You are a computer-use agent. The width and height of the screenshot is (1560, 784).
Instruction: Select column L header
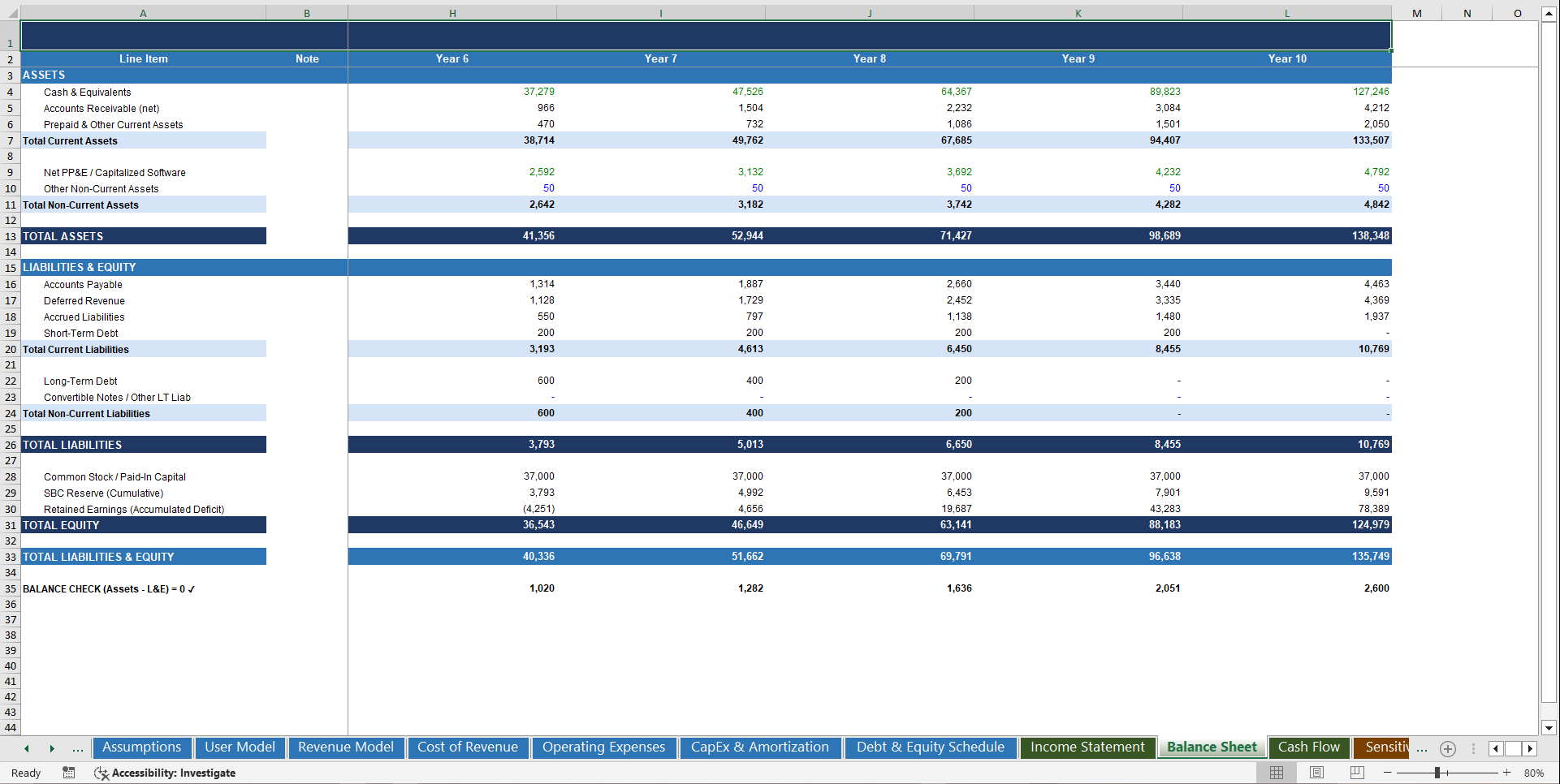(1287, 12)
